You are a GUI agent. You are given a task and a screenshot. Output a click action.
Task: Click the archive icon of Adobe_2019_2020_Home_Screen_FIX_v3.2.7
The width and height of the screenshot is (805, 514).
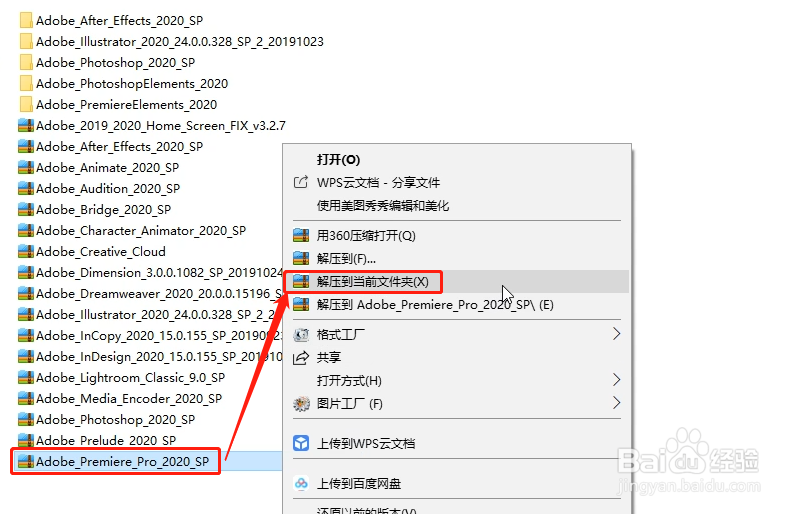[26, 126]
